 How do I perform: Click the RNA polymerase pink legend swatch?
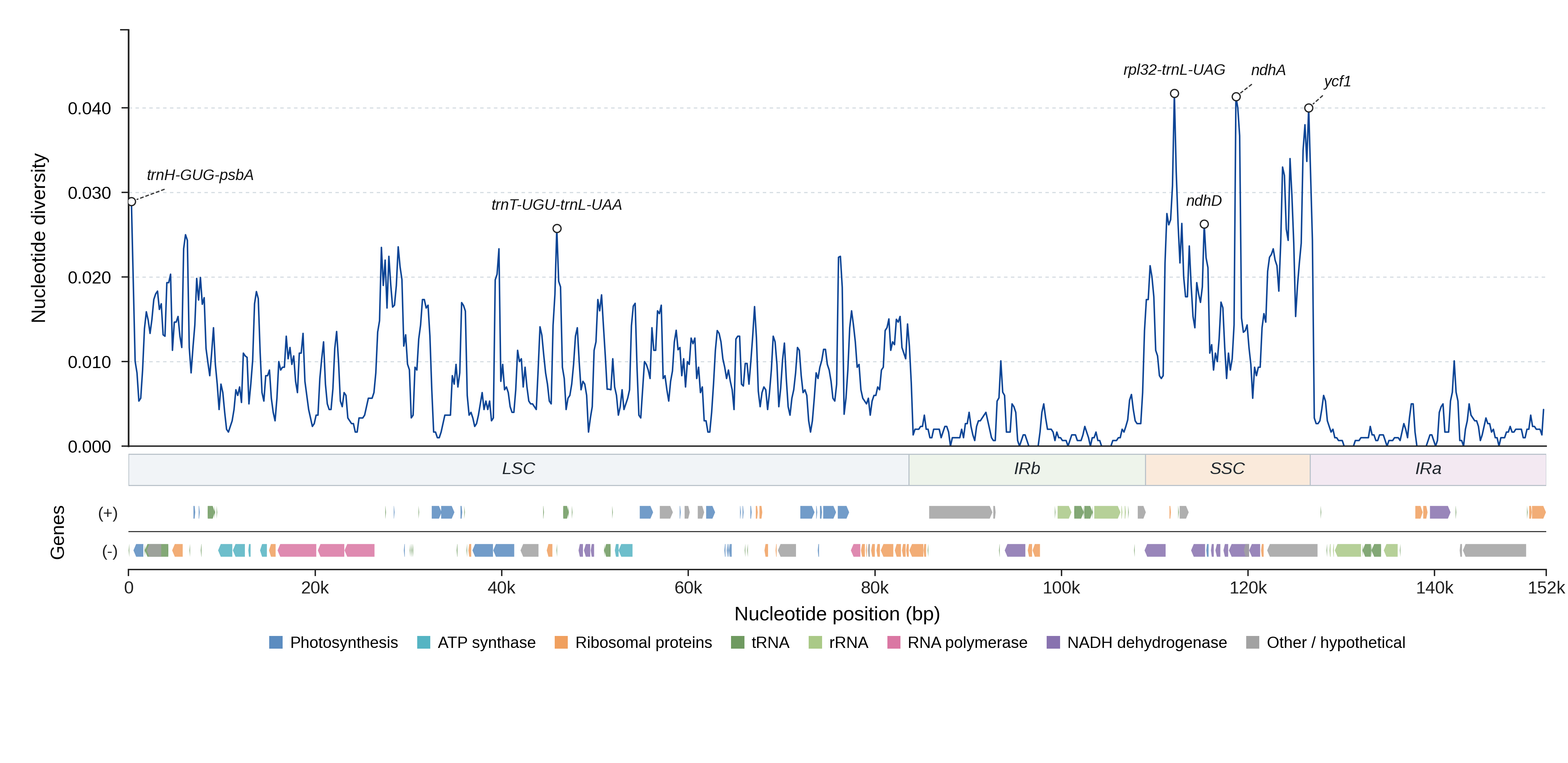click(894, 642)
